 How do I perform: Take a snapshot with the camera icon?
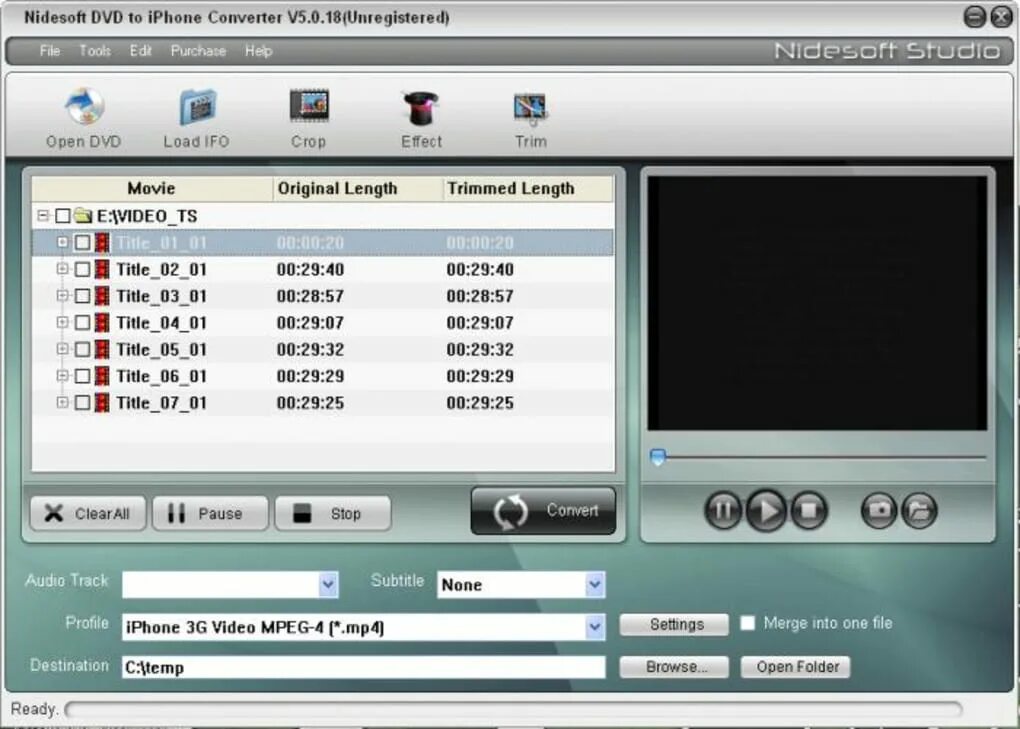tap(879, 510)
